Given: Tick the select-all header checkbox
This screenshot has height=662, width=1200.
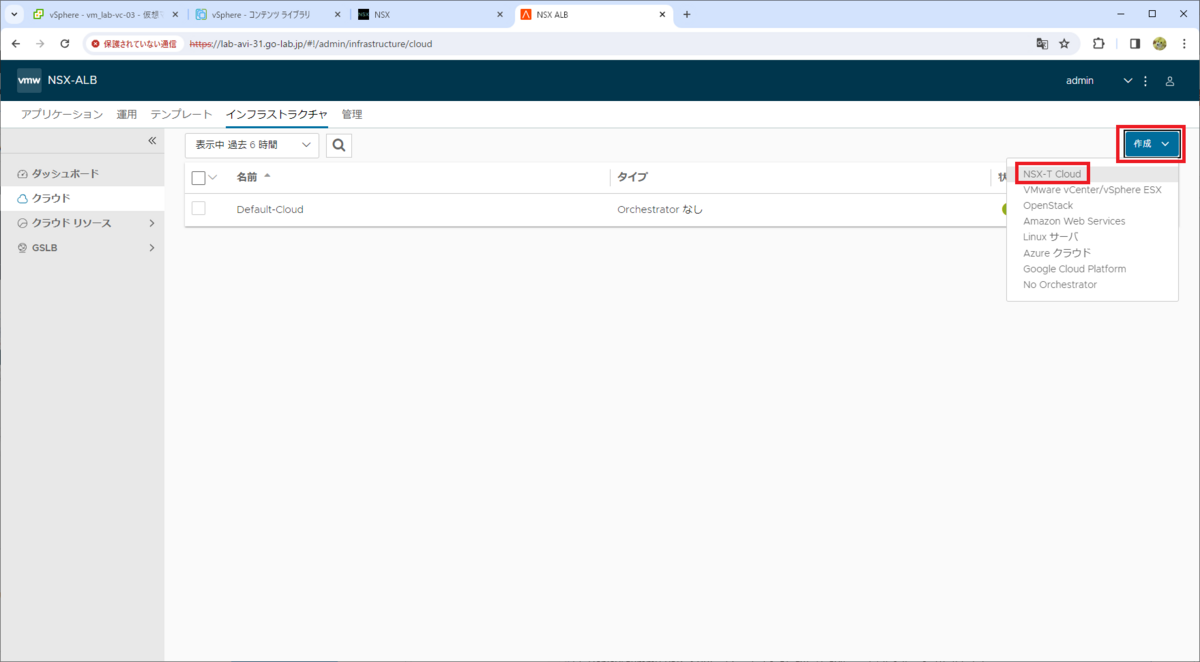Looking at the screenshot, I should click(x=198, y=178).
